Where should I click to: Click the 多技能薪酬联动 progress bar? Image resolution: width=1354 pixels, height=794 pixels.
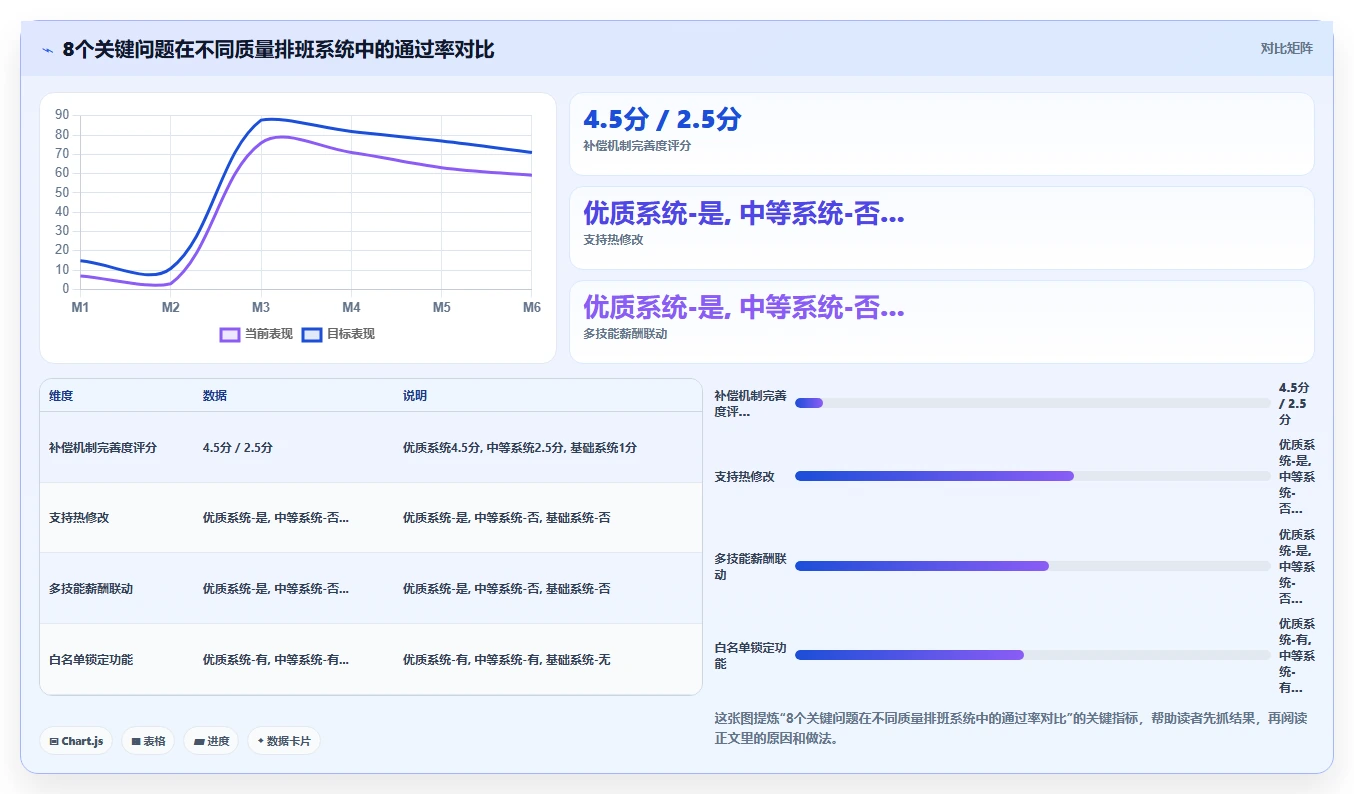coord(1032,566)
